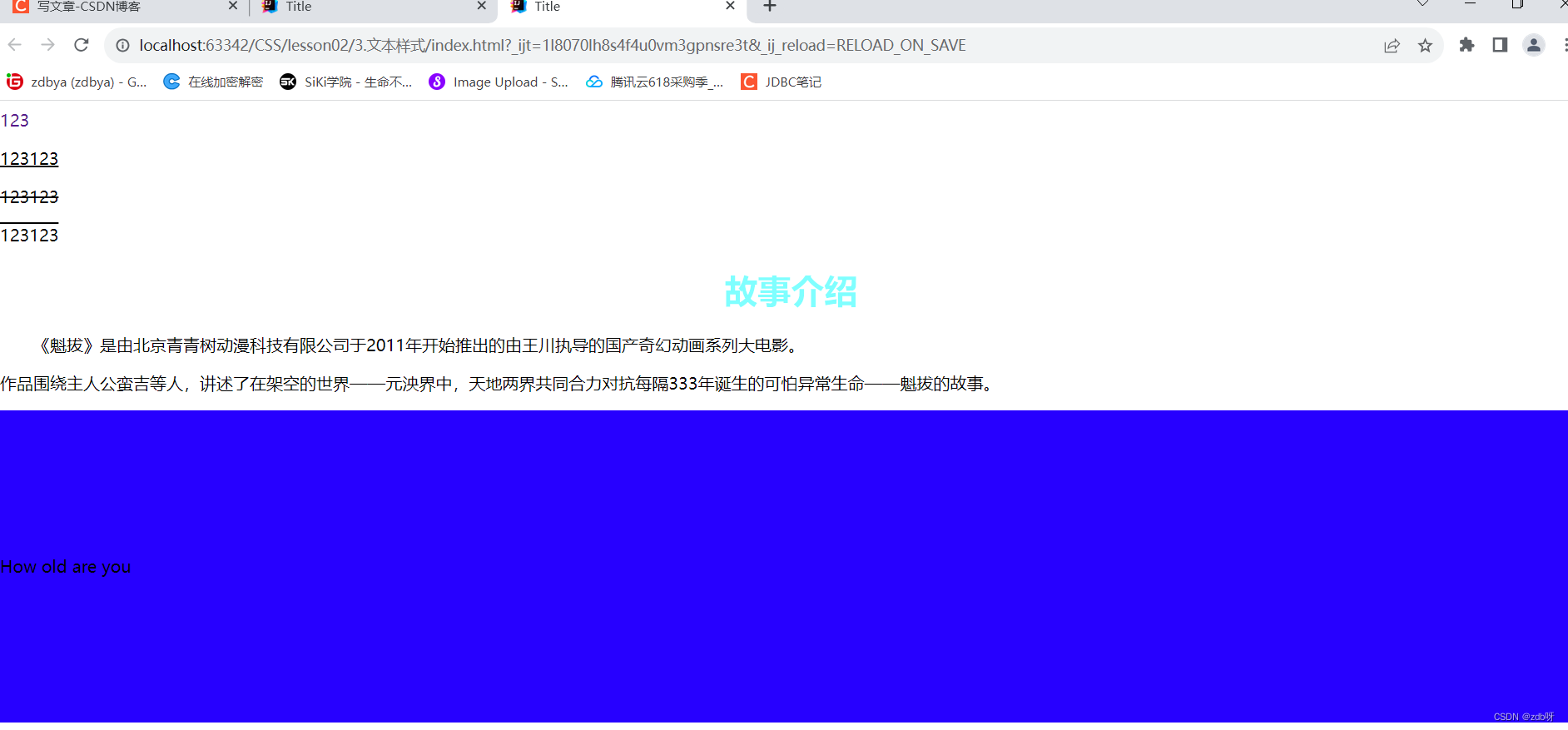Screen dimensions: 1568x730
Task: Go forward to the next page
Action: 48,45
